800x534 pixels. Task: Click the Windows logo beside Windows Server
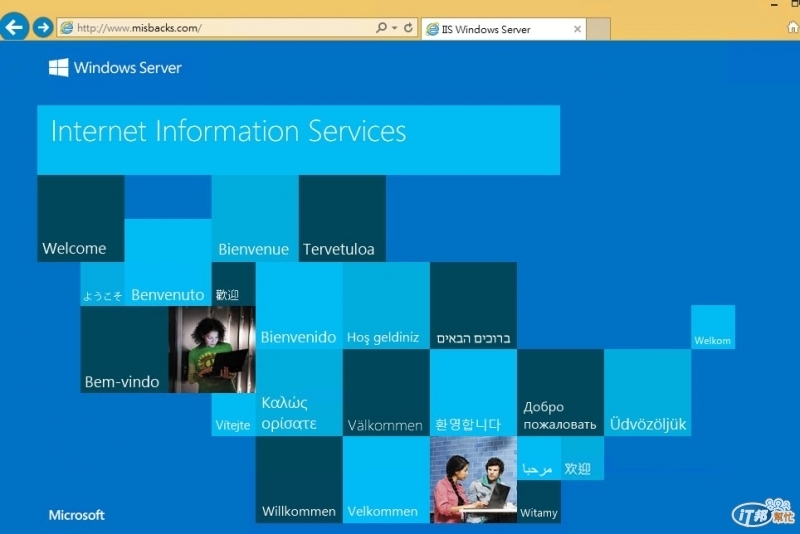tap(59, 67)
